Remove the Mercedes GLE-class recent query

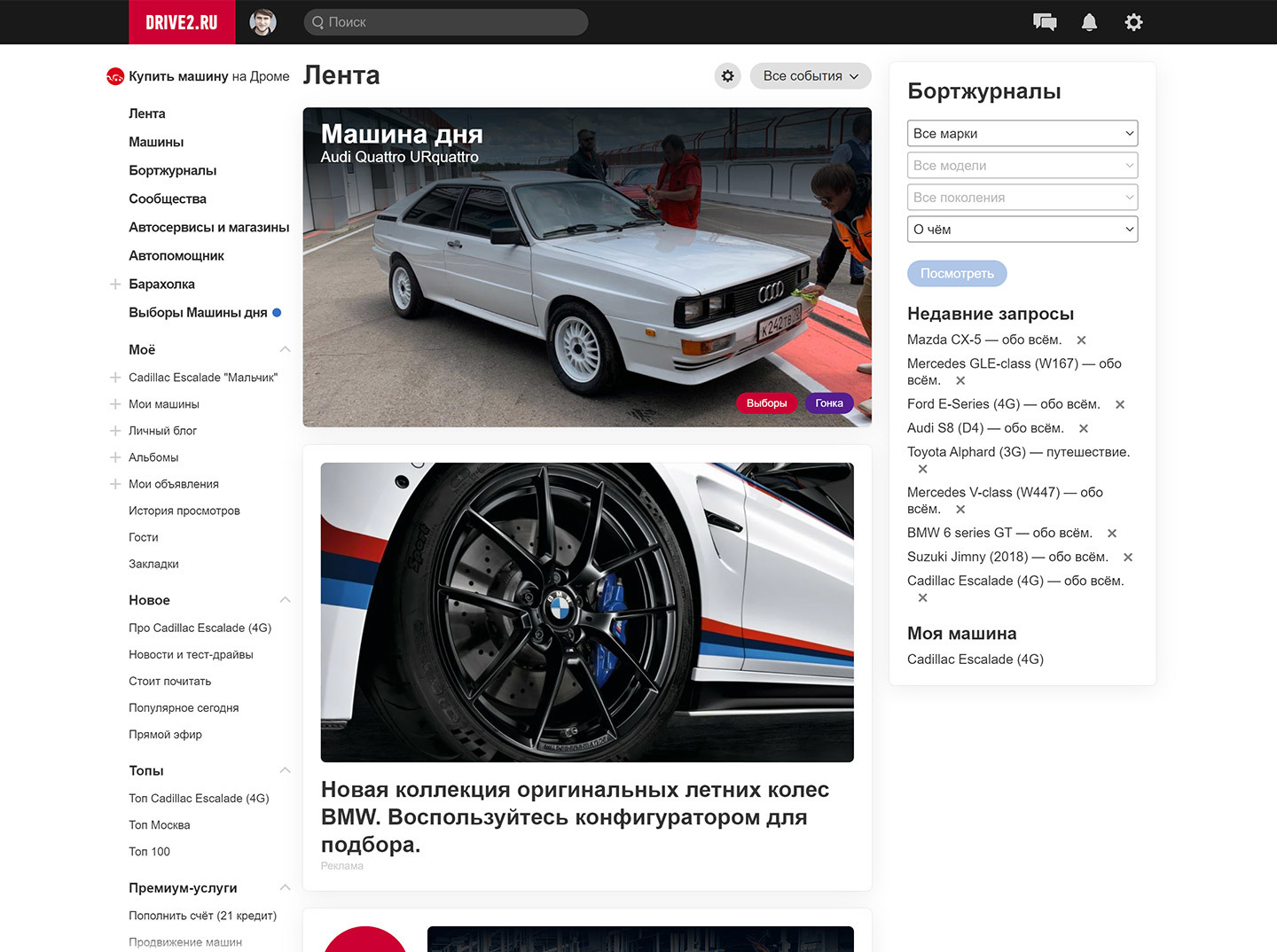coord(960,381)
